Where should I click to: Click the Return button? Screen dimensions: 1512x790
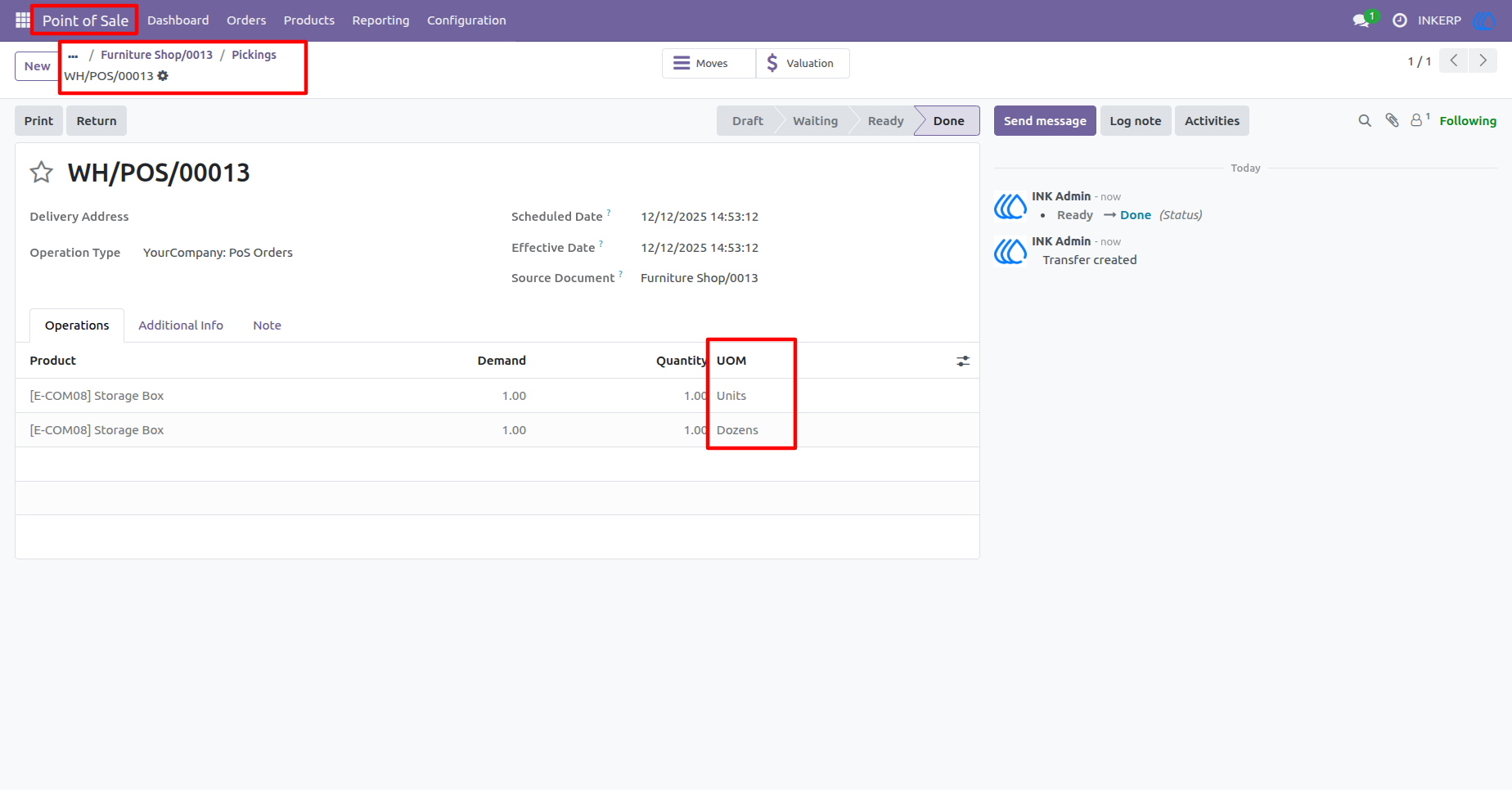97,121
